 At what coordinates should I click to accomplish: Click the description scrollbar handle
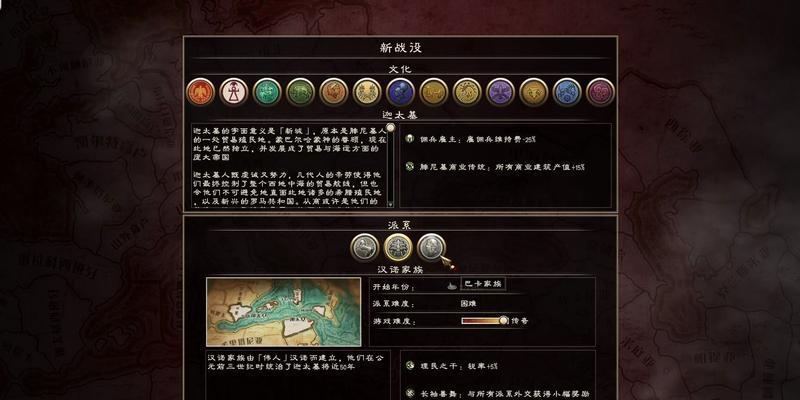[x=390, y=128]
